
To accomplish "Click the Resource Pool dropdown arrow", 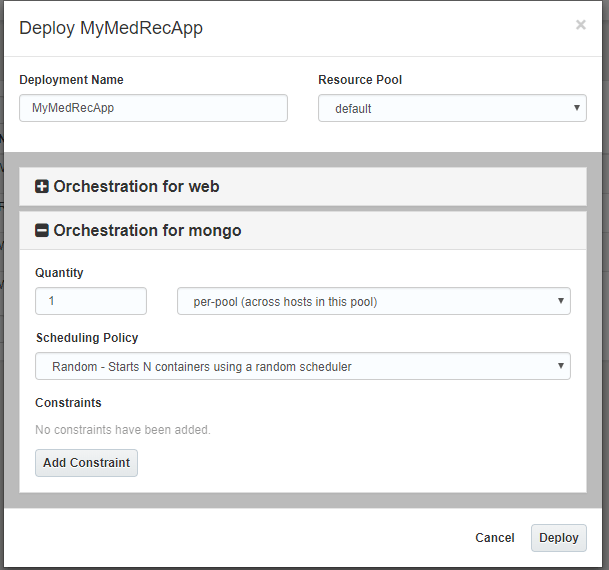I will coord(577,108).
